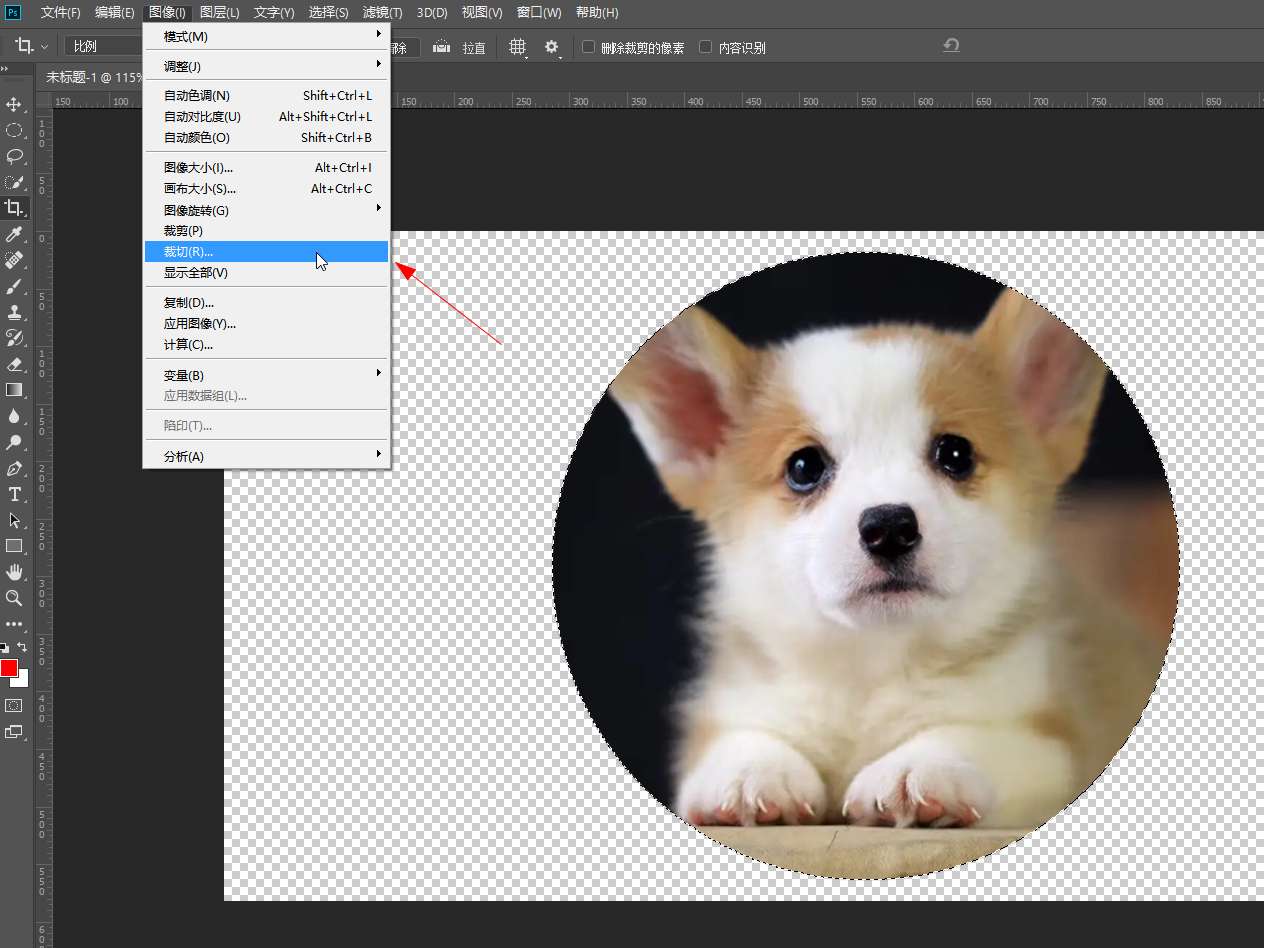Reset to default foreground and background colors
1264x948 pixels.
click(x=5, y=648)
